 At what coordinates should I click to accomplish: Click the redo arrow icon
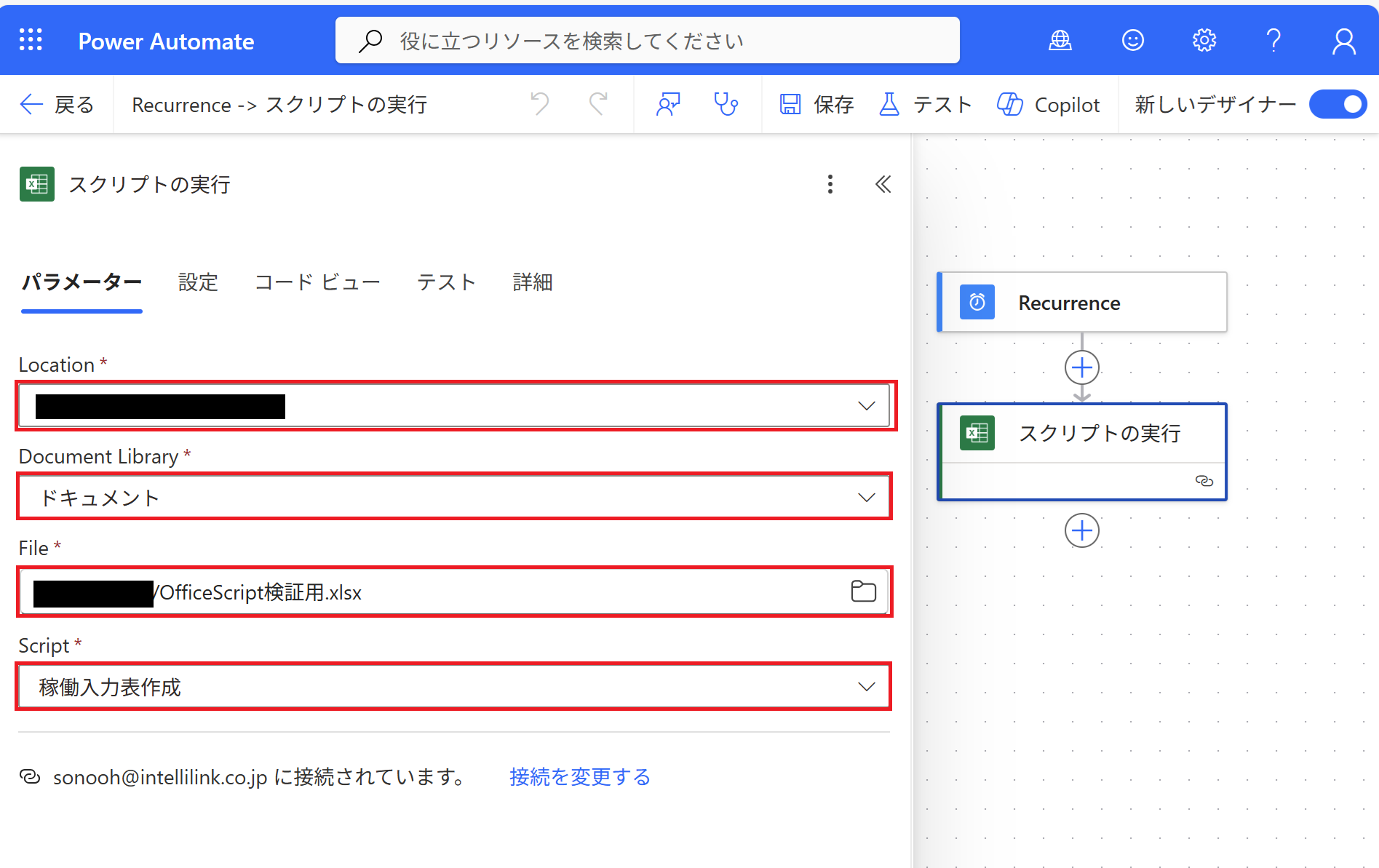pos(598,104)
